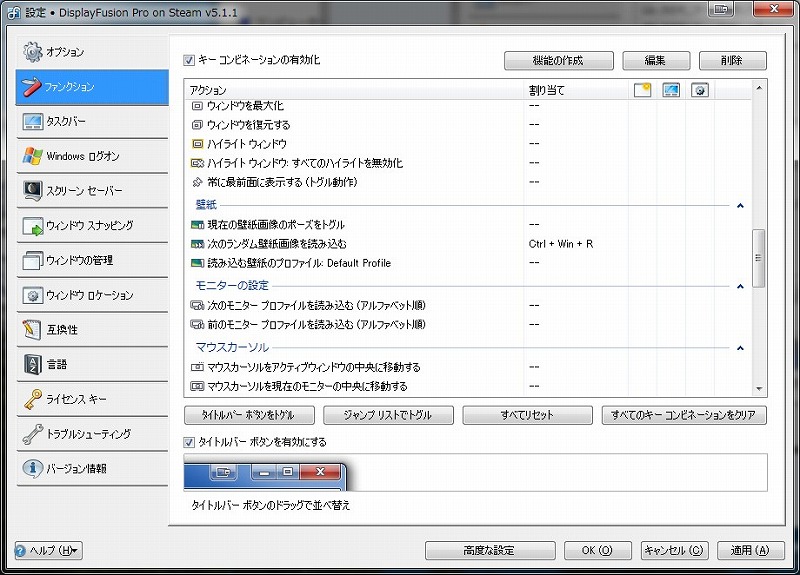This screenshot has width=800, height=575.
Task: Click the yellow note column header icon
Action: [642, 90]
